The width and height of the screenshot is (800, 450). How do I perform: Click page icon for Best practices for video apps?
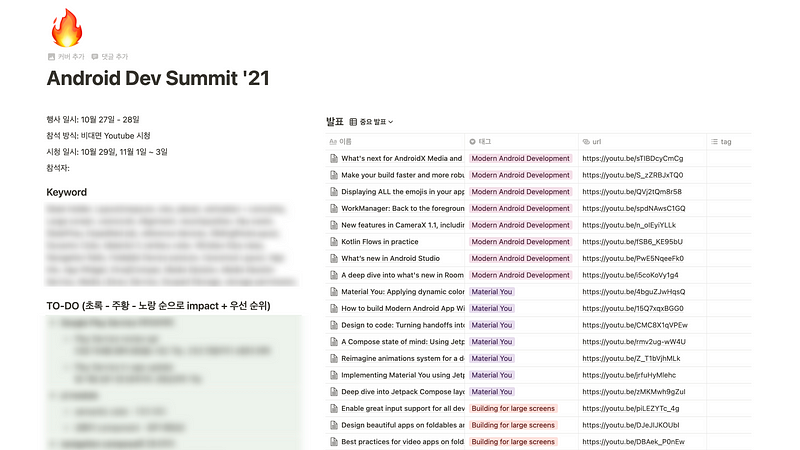334,442
